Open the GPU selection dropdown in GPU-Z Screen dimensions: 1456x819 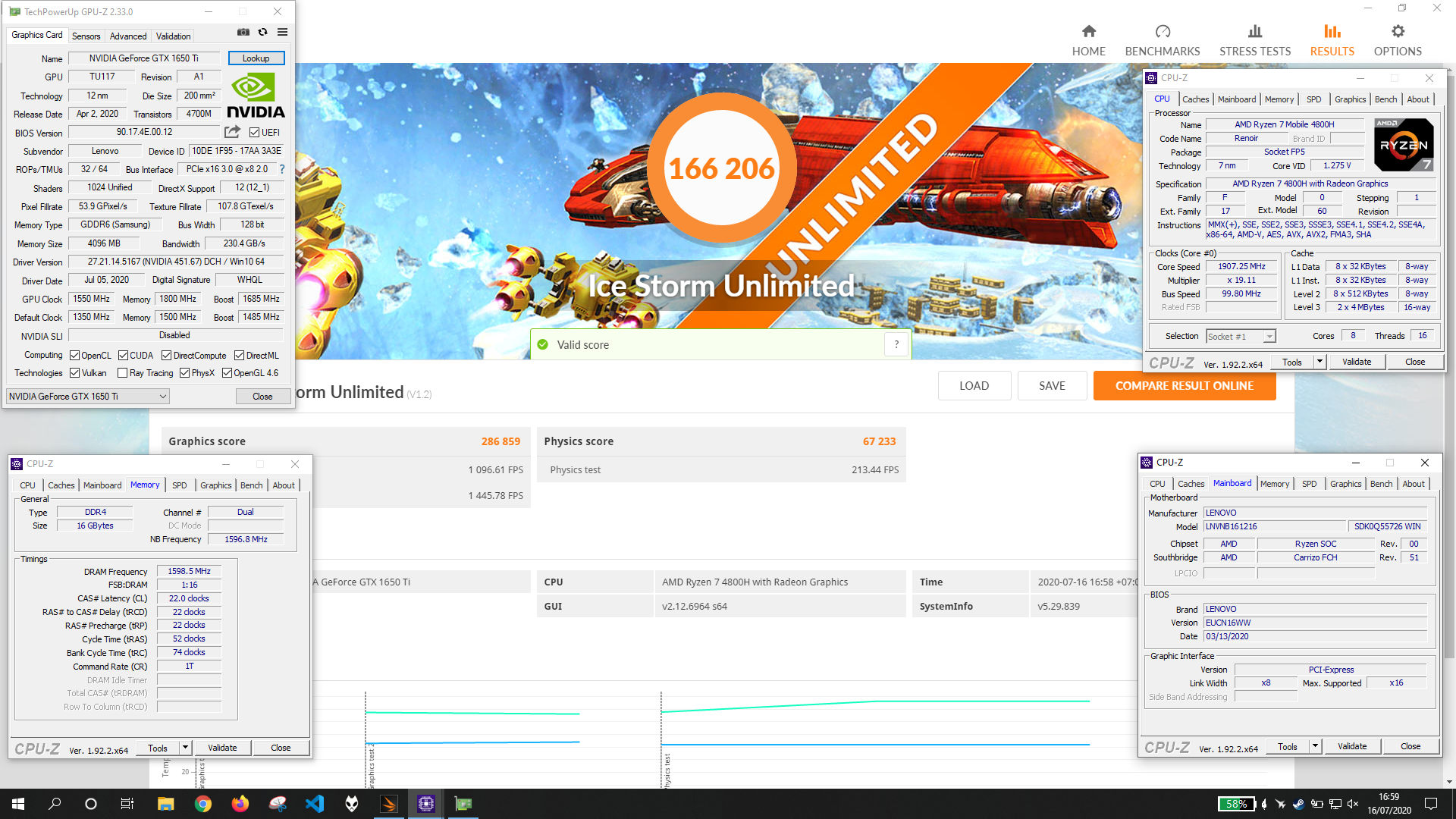click(x=87, y=397)
